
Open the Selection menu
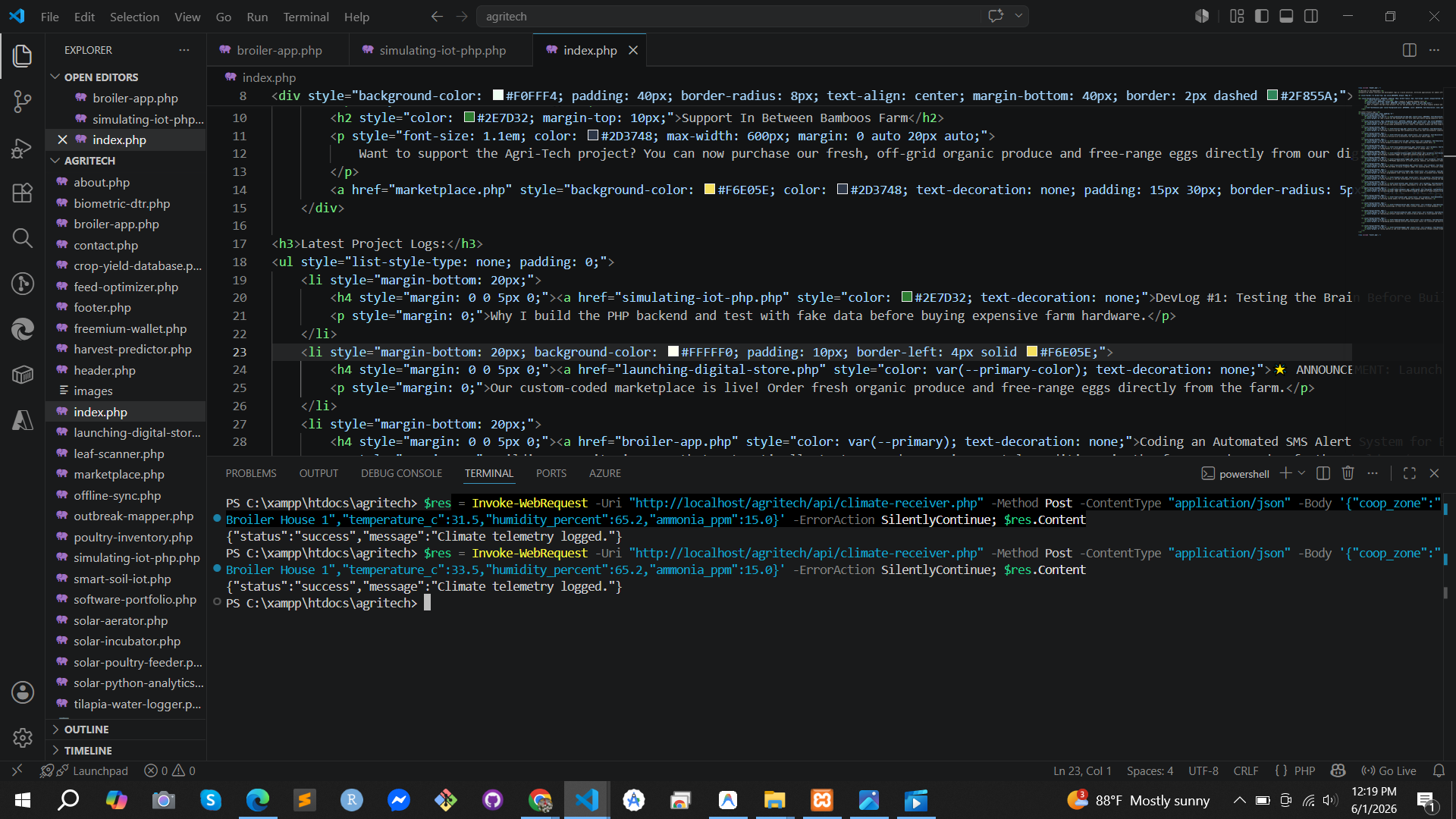pos(134,17)
